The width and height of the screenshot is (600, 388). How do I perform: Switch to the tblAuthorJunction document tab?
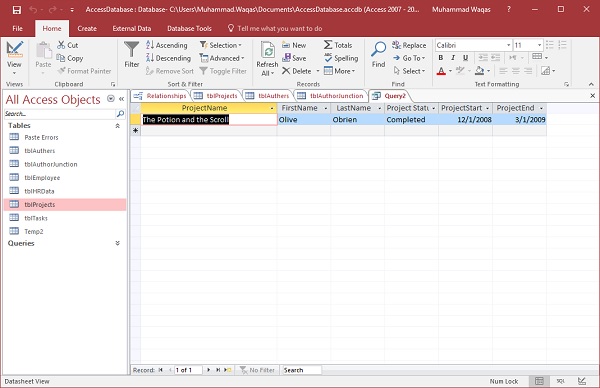point(331,96)
